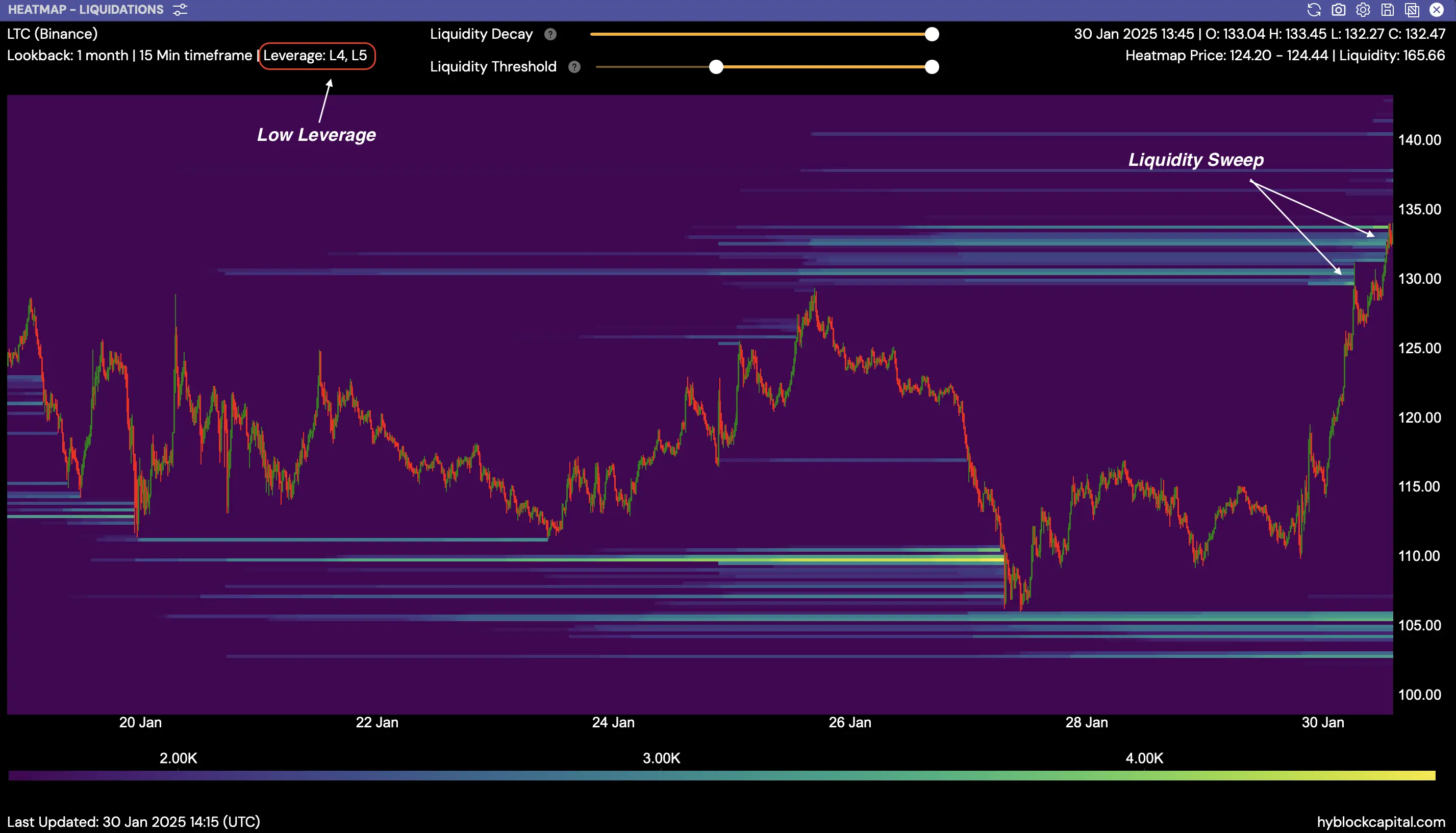This screenshot has height=833, width=1456.
Task: Click the Liquidity Decay help icon
Action: 550,34
